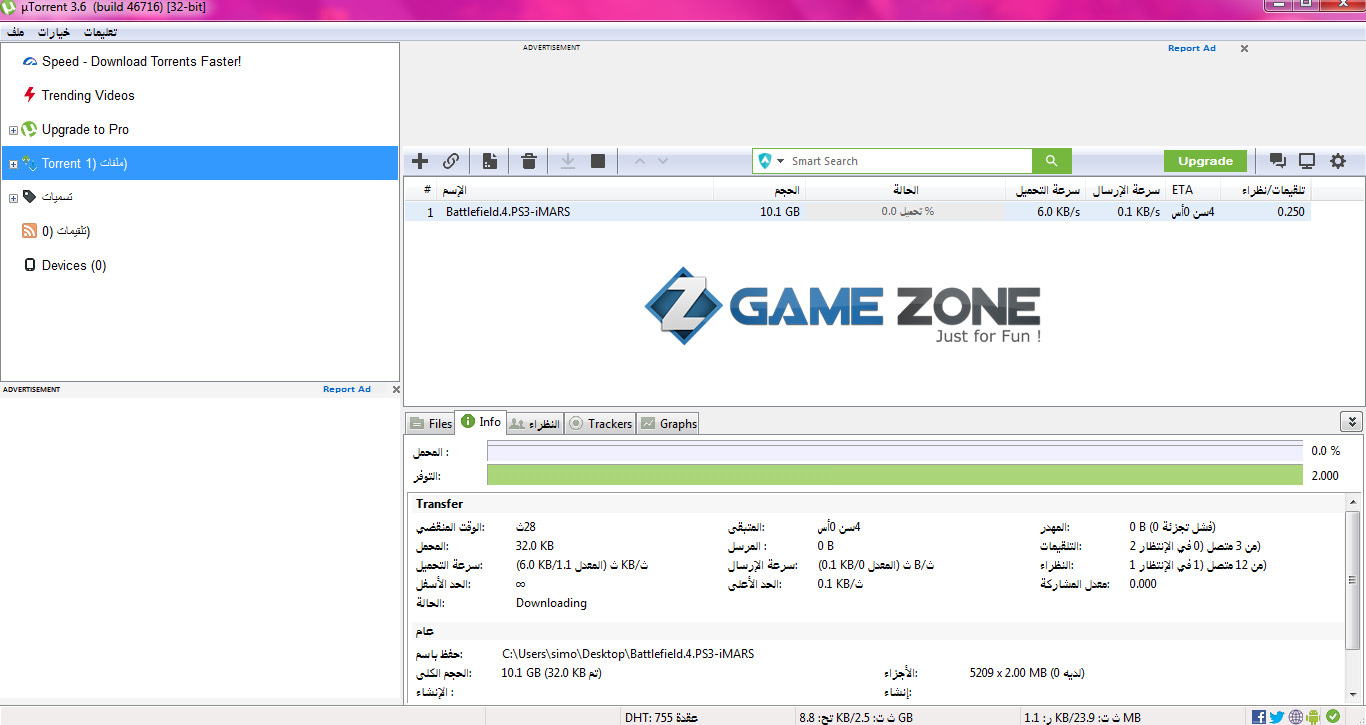Viewport: 1366px width, 725px height.
Task: Open the Graphs tab
Action: (x=668, y=424)
